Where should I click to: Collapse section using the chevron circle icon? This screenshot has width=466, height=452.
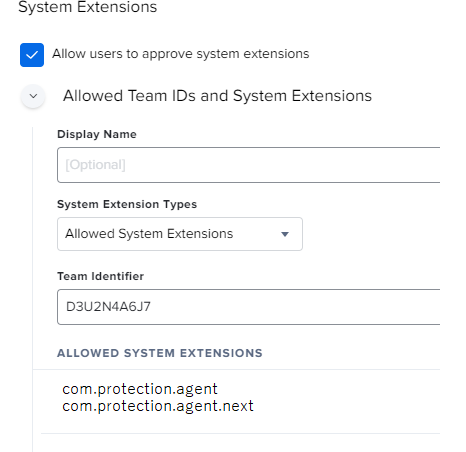(x=33, y=96)
